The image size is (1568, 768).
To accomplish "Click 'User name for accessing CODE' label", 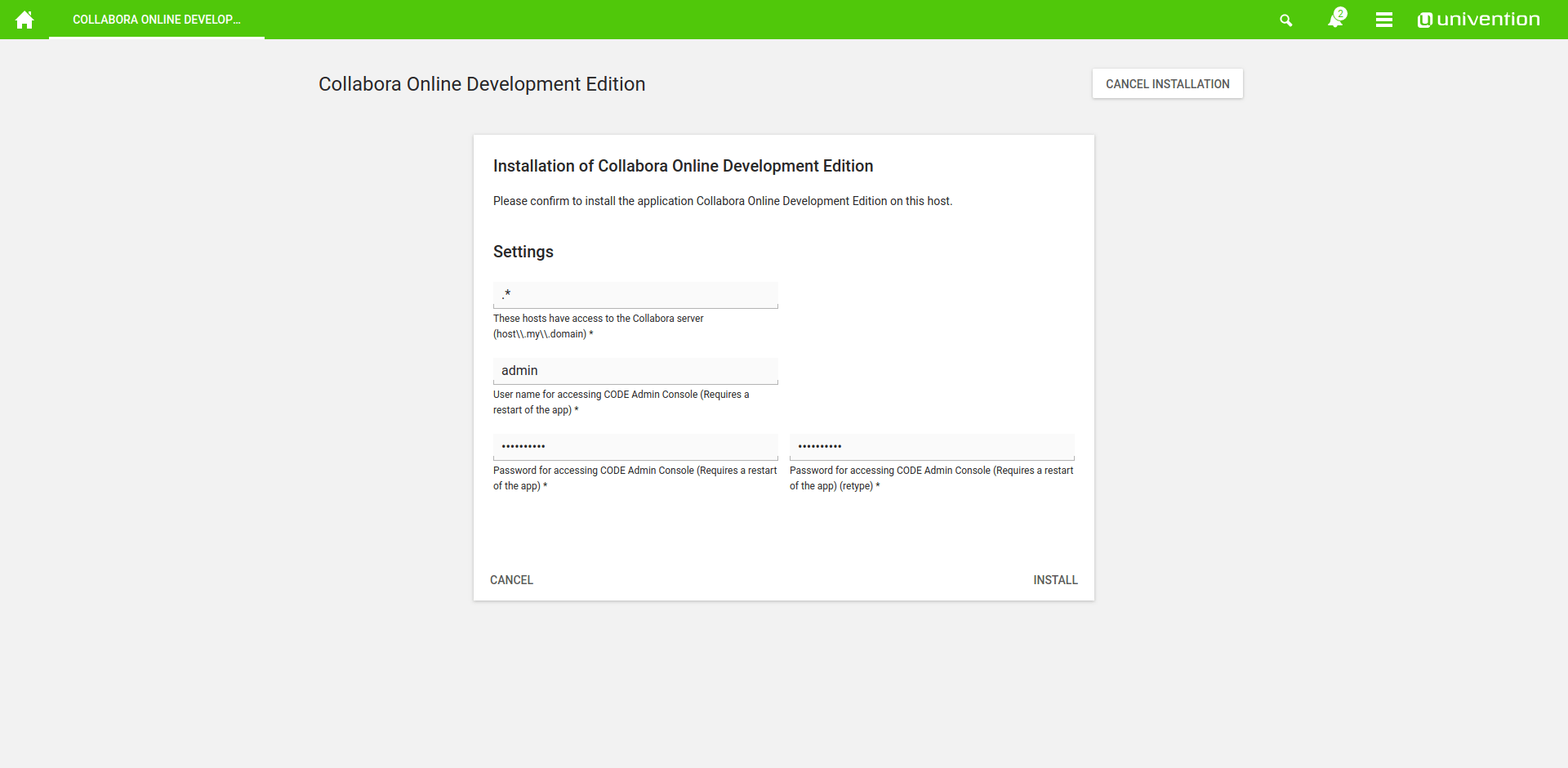I will (x=621, y=402).
